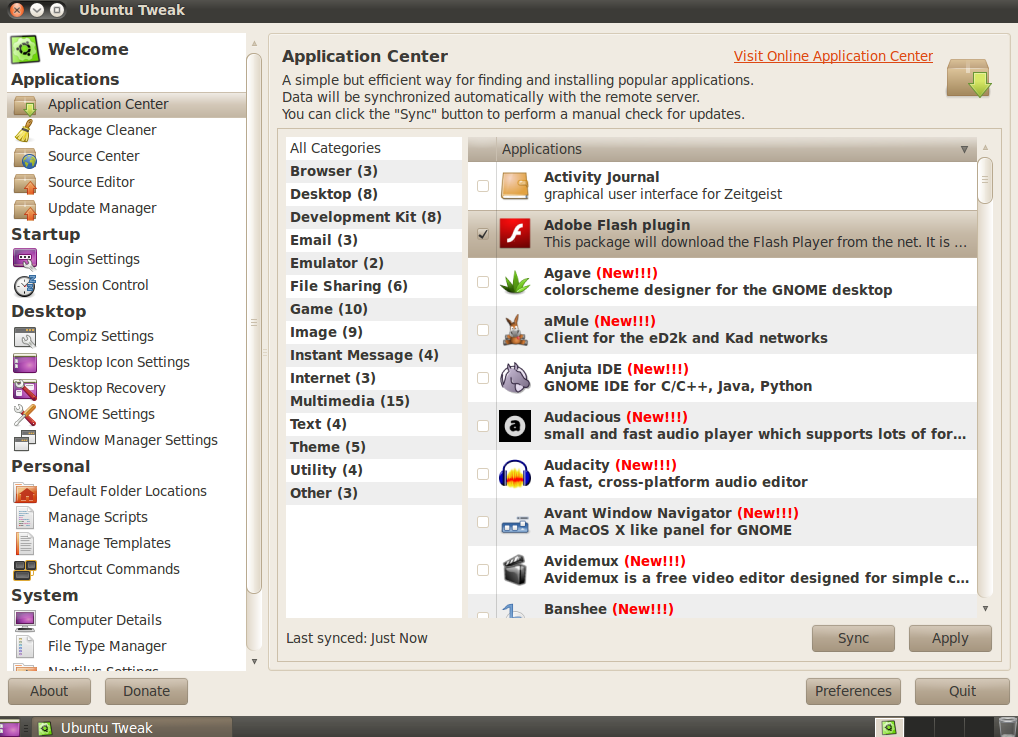Click the About button
Image resolution: width=1018 pixels, height=737 pixels.
point(49,692)
